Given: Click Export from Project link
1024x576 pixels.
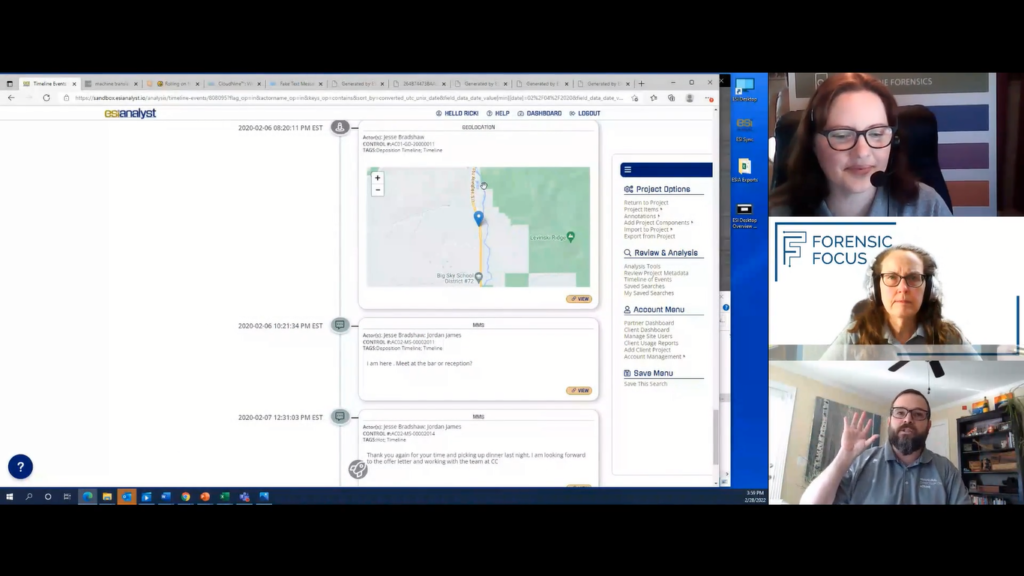Looking at the screenshot, I should pos(649,236).
